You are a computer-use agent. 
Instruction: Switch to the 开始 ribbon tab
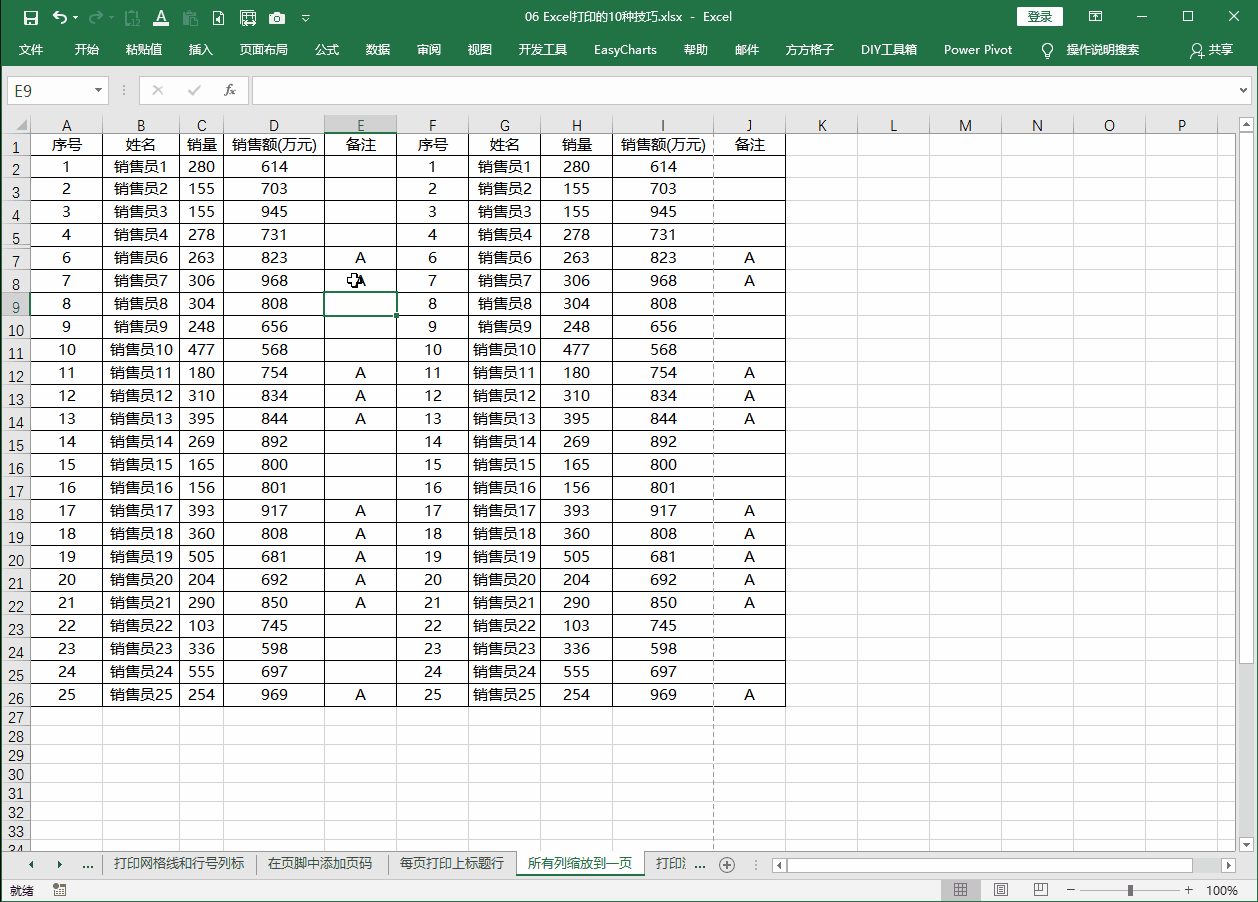tap(87, 50)
